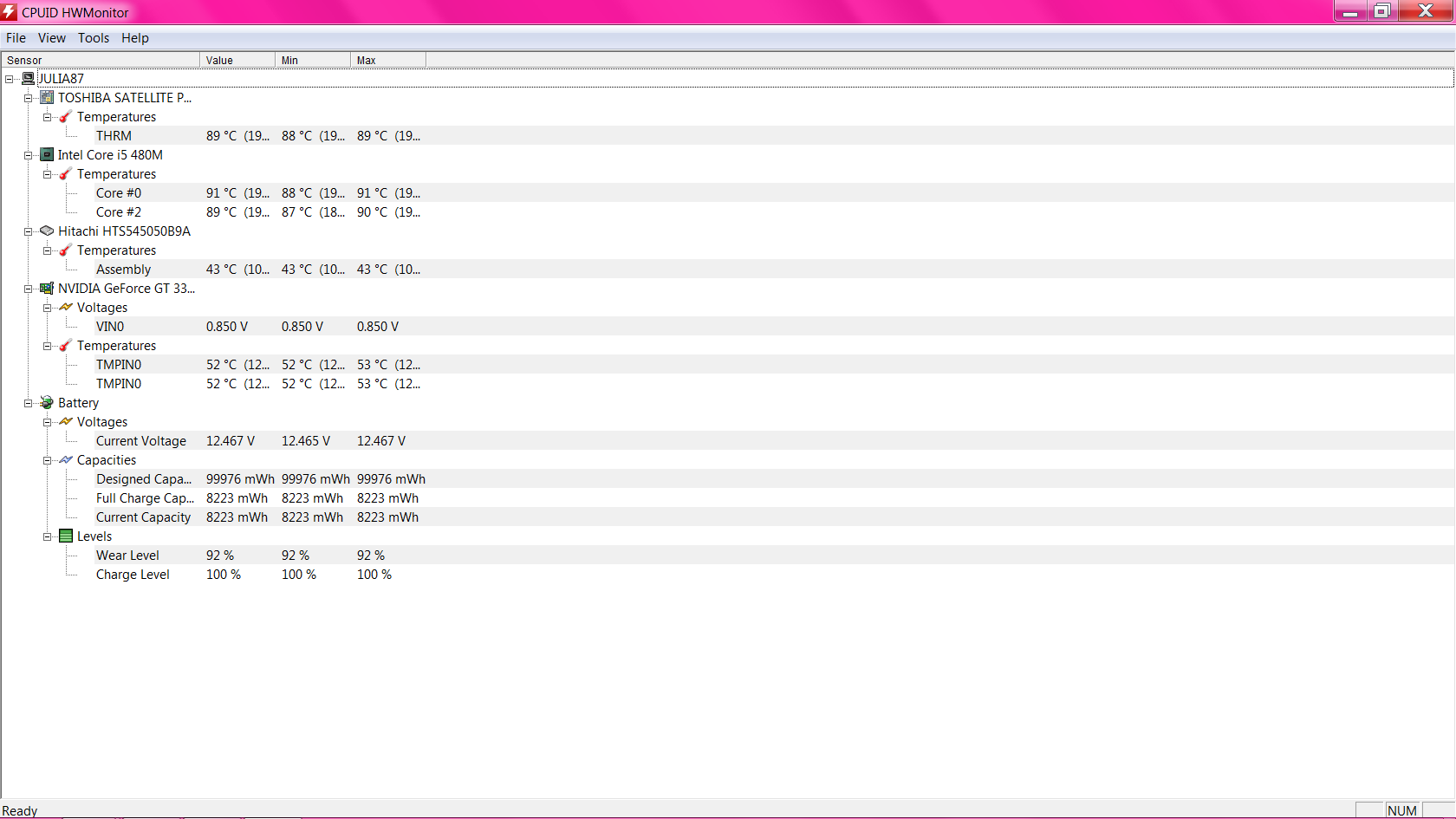Click the Min column header
Screen dimensions: 1456x819
[x=313, y=60]
